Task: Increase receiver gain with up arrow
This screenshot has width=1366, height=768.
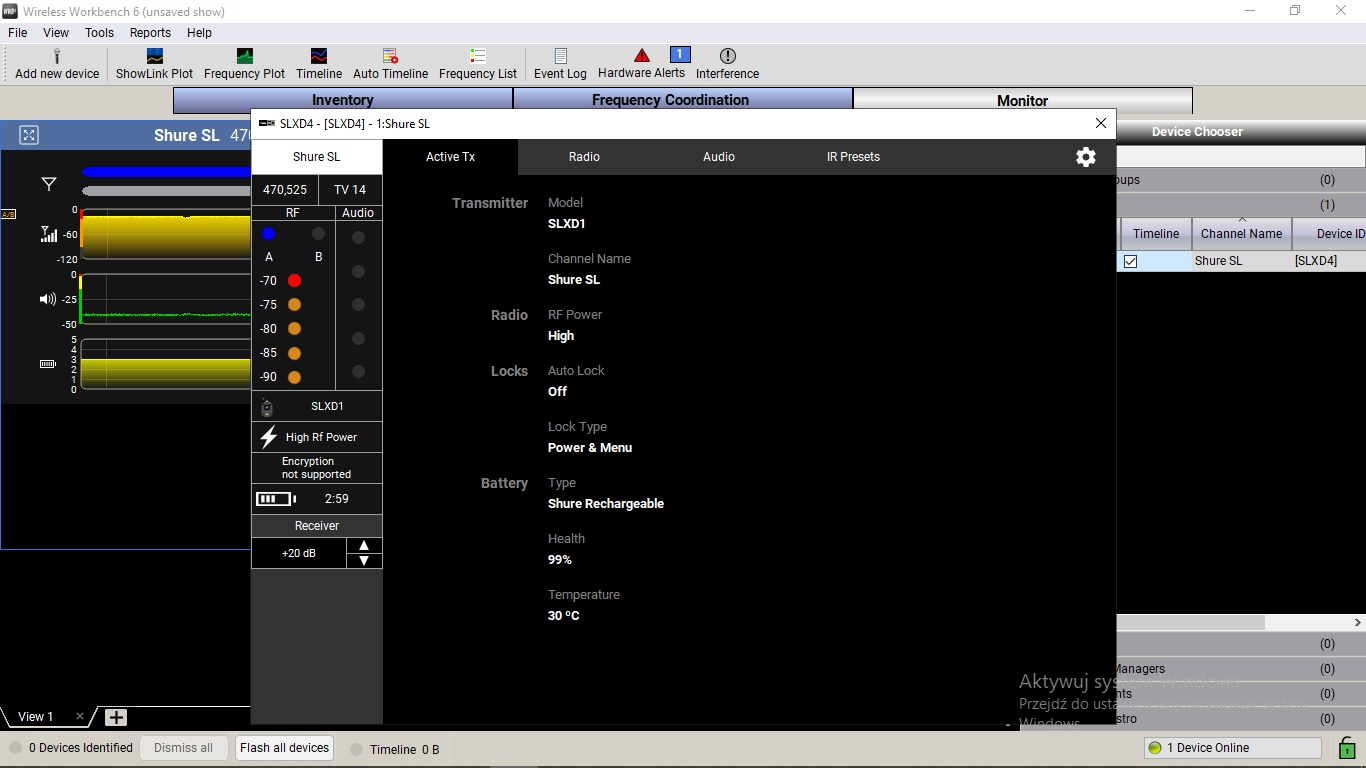Action: click(x=364, y=546)
